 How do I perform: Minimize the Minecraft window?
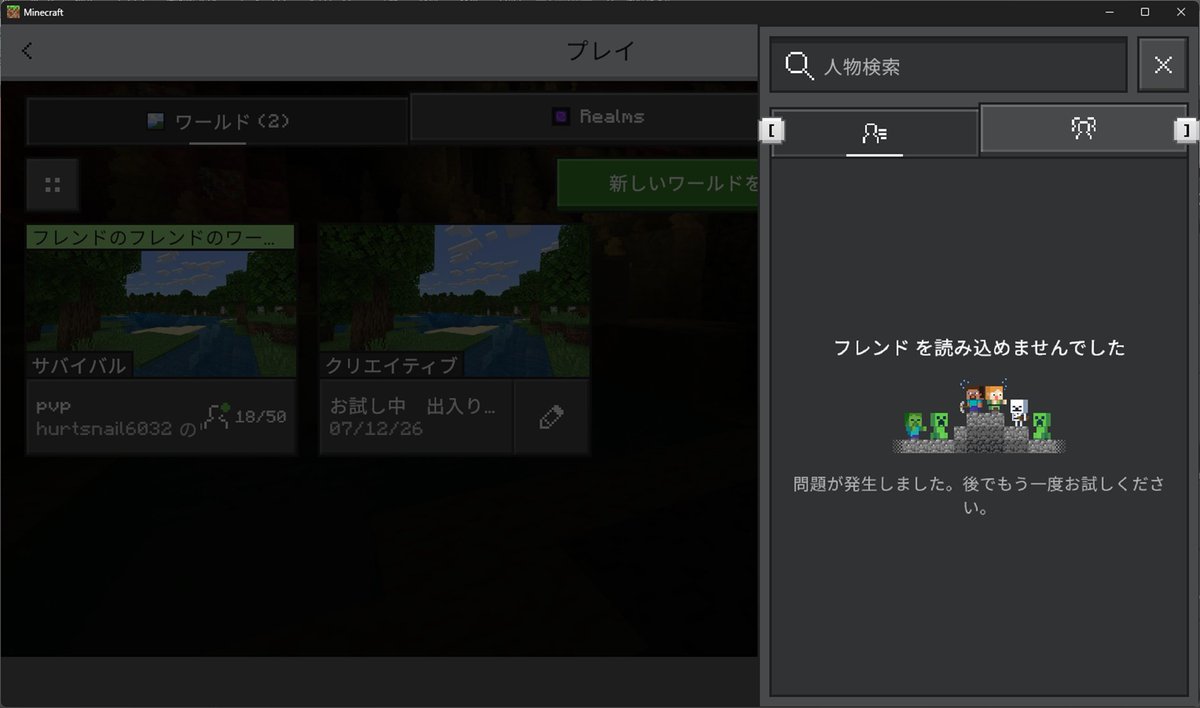tap(1111, 11)
